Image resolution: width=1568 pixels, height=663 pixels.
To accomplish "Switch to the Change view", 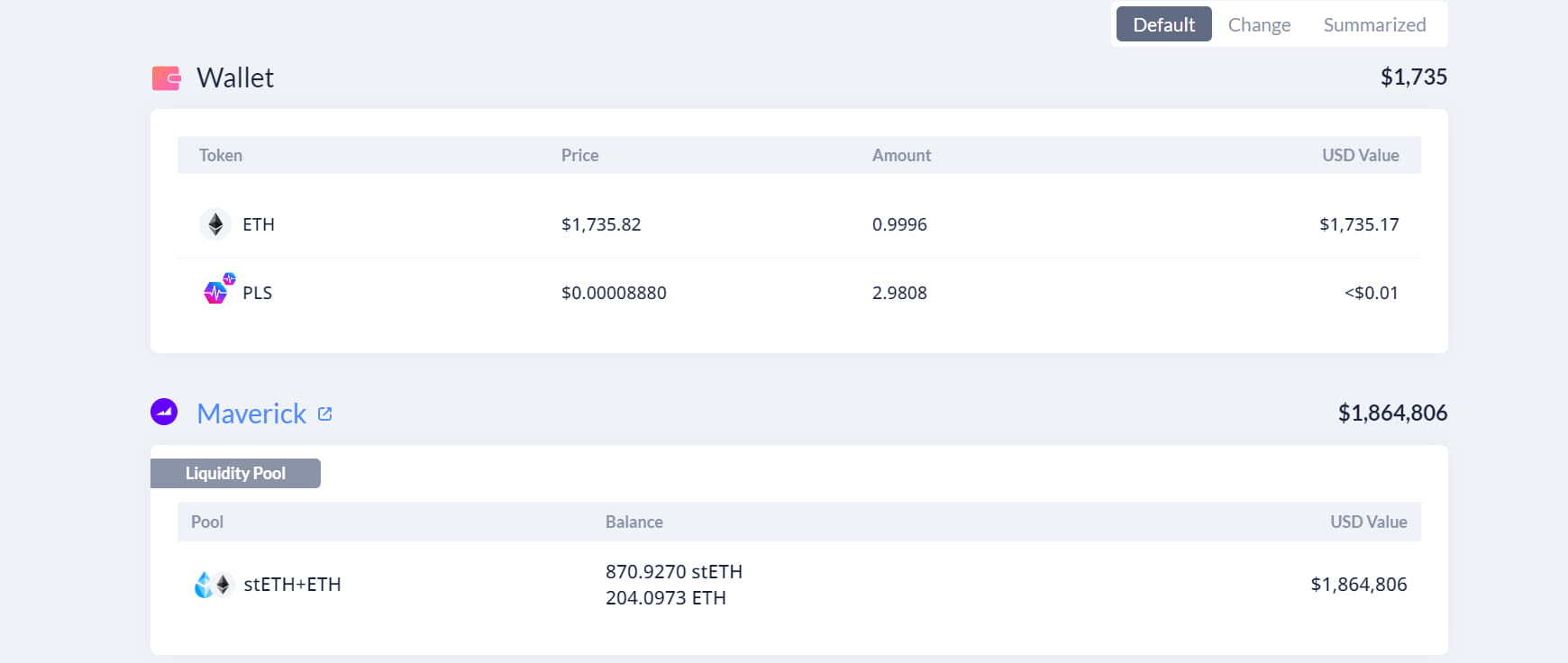I will (x=1259, y=24).
